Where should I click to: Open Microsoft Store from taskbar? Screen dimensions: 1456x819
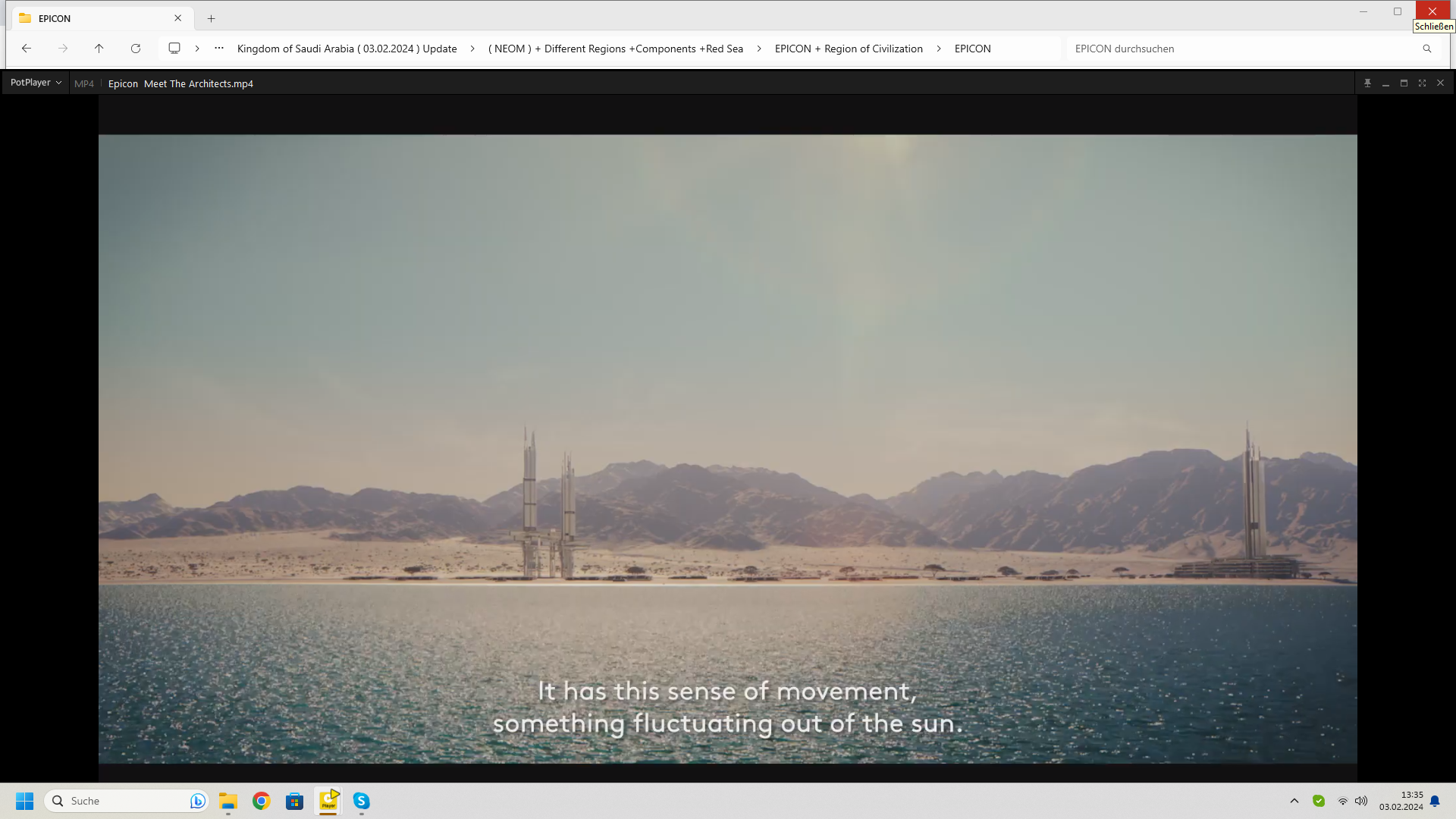coord(295,801)
